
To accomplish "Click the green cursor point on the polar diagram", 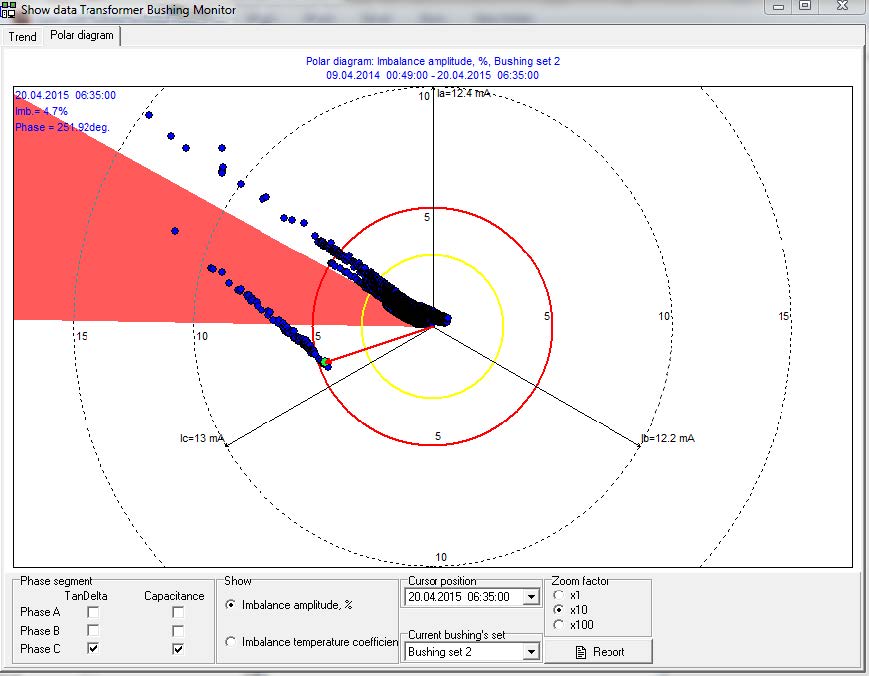I will 324,362.
